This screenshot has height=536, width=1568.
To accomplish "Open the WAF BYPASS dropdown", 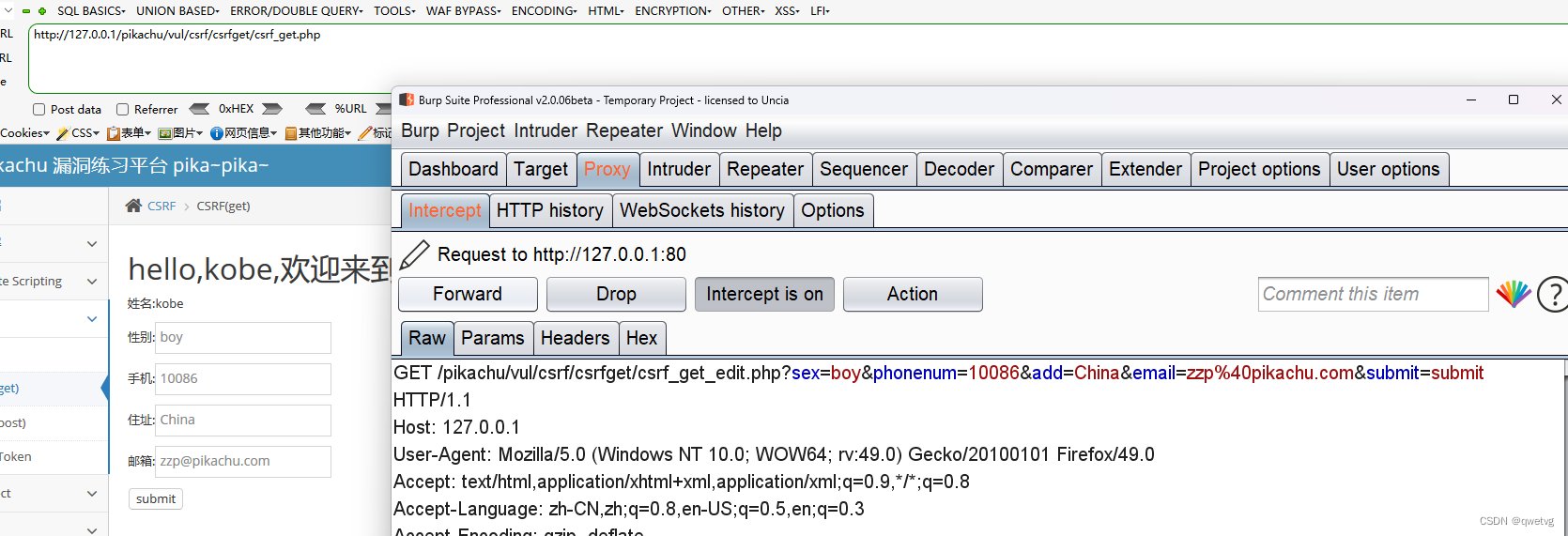I will (464, 11).
